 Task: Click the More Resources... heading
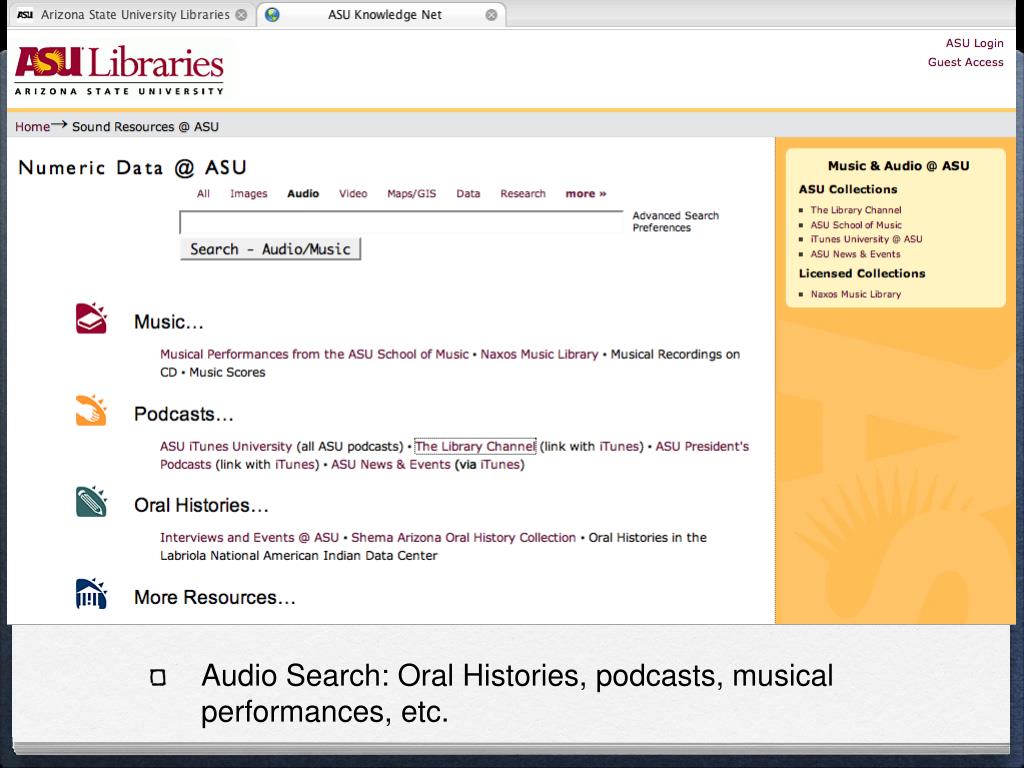tap(214, 598)
